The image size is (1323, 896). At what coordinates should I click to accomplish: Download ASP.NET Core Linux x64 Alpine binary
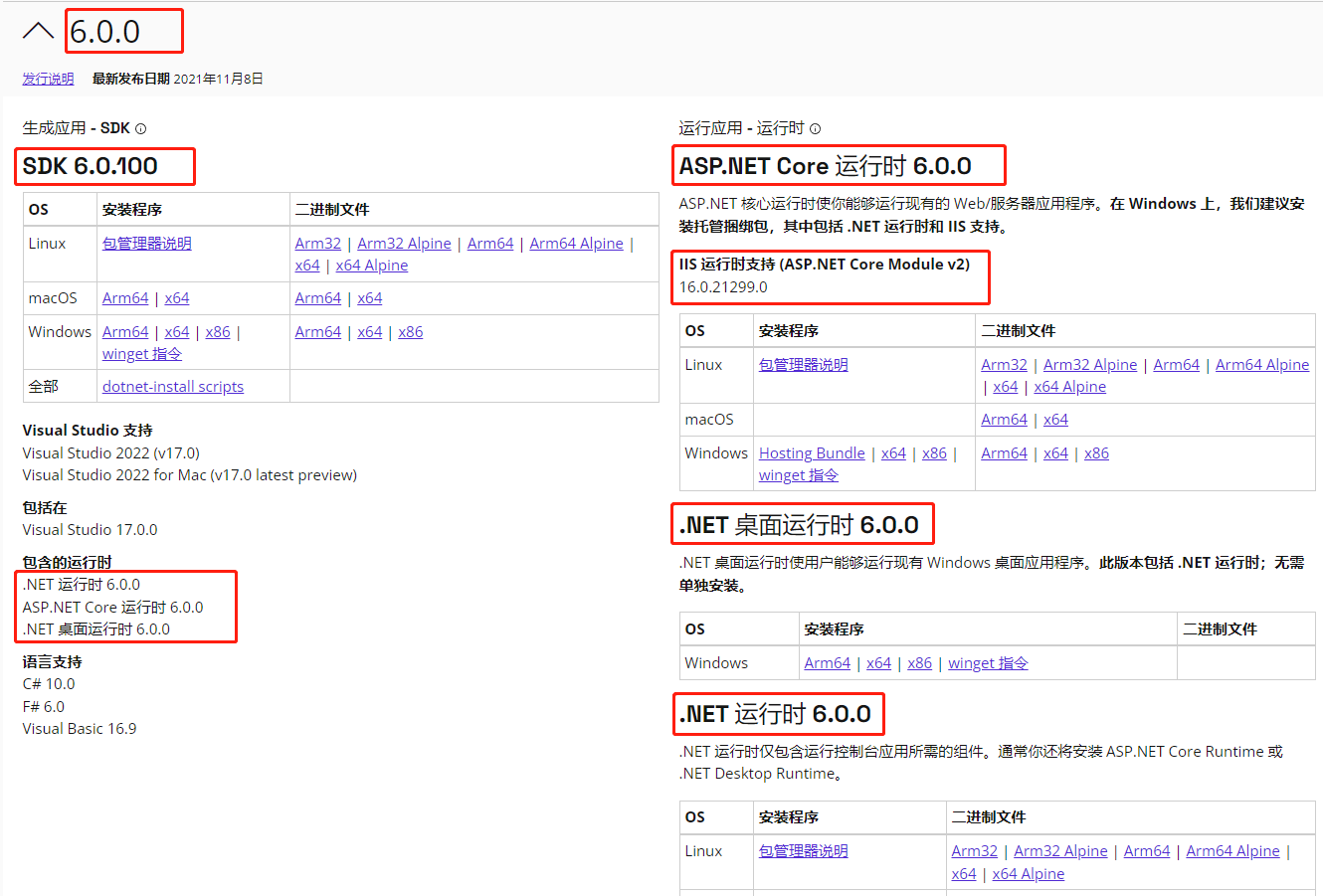click(x=1070, y=387)
